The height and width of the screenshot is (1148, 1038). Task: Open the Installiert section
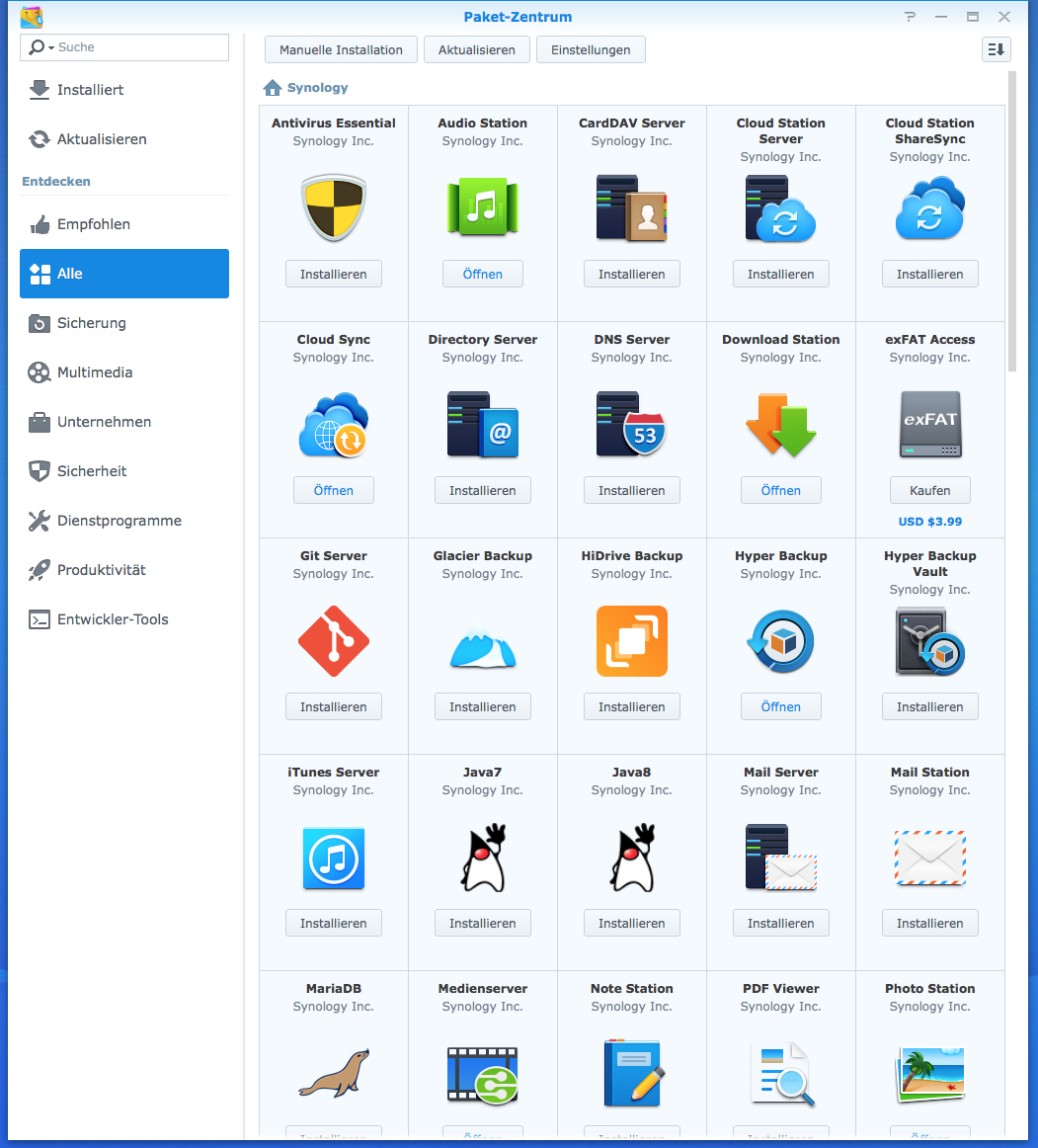(124, 89)
